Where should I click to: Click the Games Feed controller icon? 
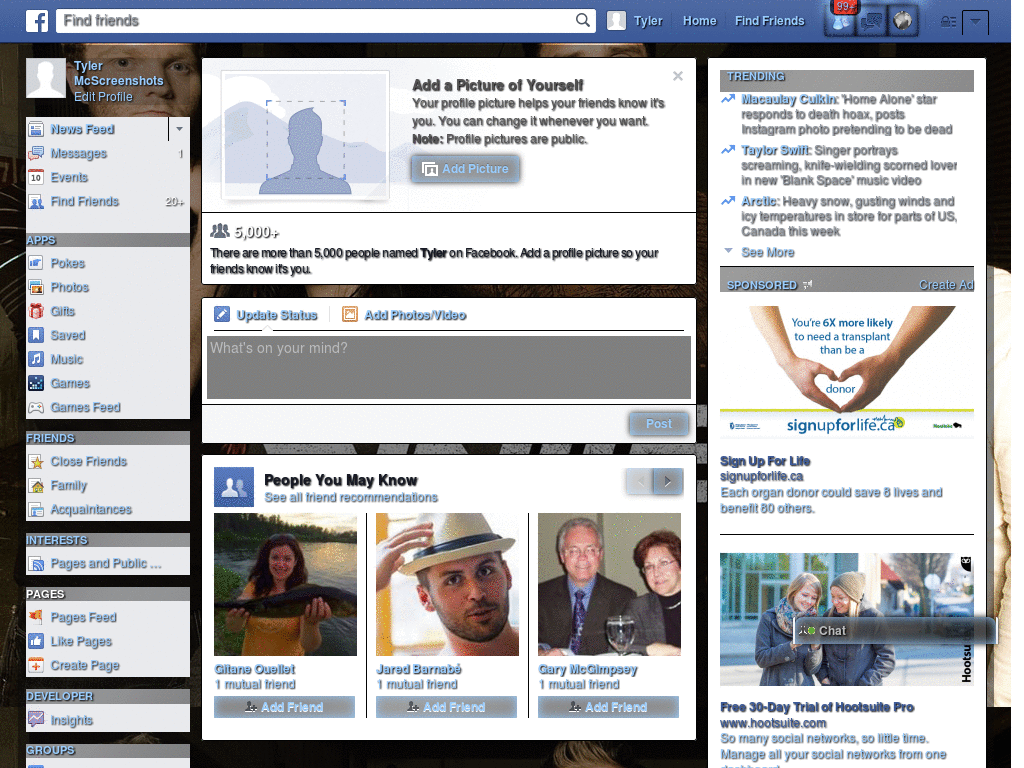37,408
